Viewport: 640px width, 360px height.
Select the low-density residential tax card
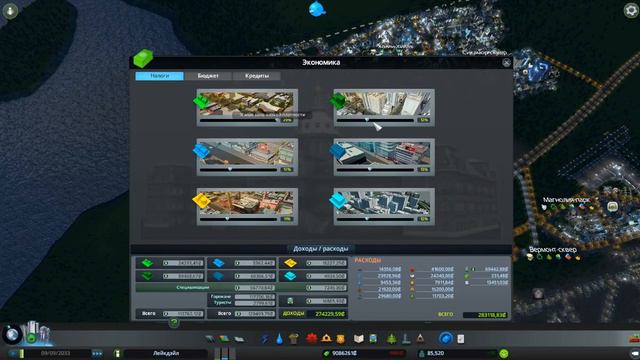coord(247,107)
